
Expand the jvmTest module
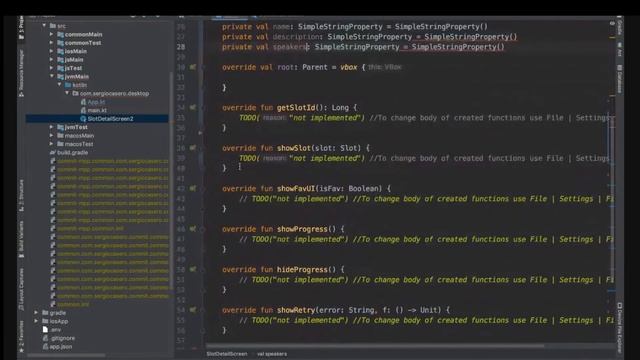[x=51, y=127]
